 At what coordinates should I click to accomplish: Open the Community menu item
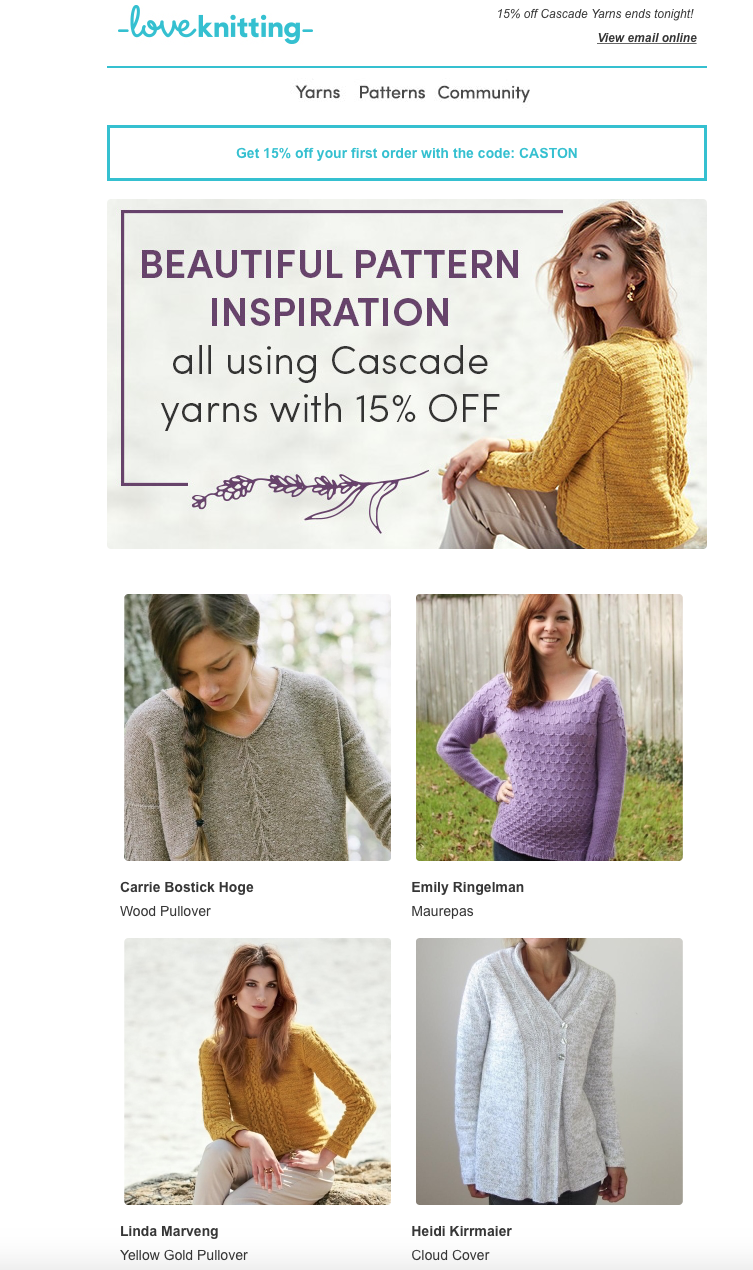pyautogui.click(x=483, y=93)
